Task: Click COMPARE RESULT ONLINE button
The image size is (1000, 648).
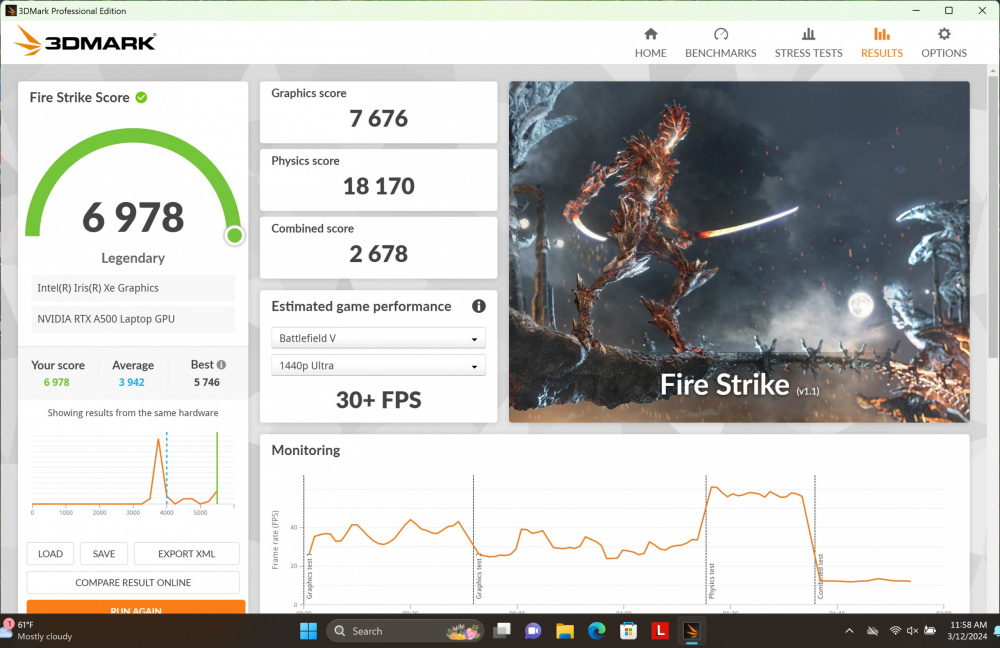Action: coord(133,582)
